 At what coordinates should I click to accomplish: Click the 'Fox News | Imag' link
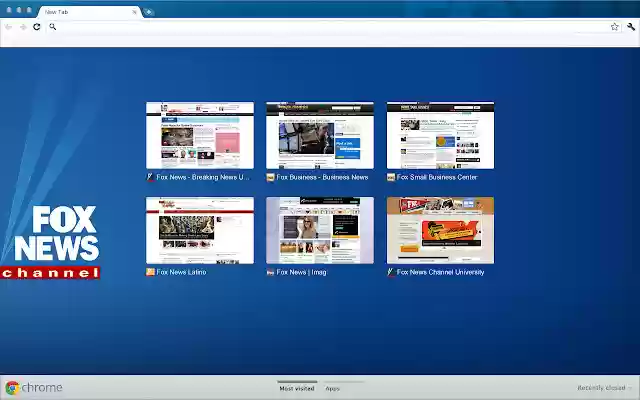click(x=302, y=272)
